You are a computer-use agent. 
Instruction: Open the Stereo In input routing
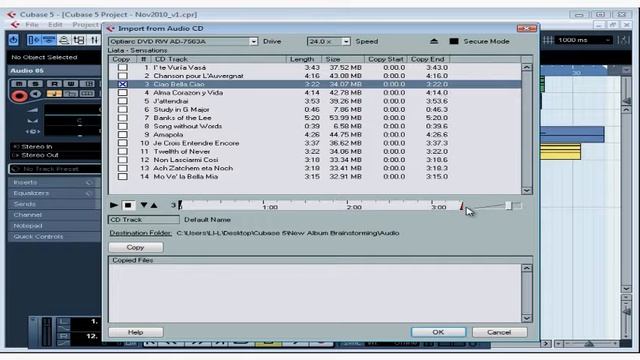click(x=56, y=147)
